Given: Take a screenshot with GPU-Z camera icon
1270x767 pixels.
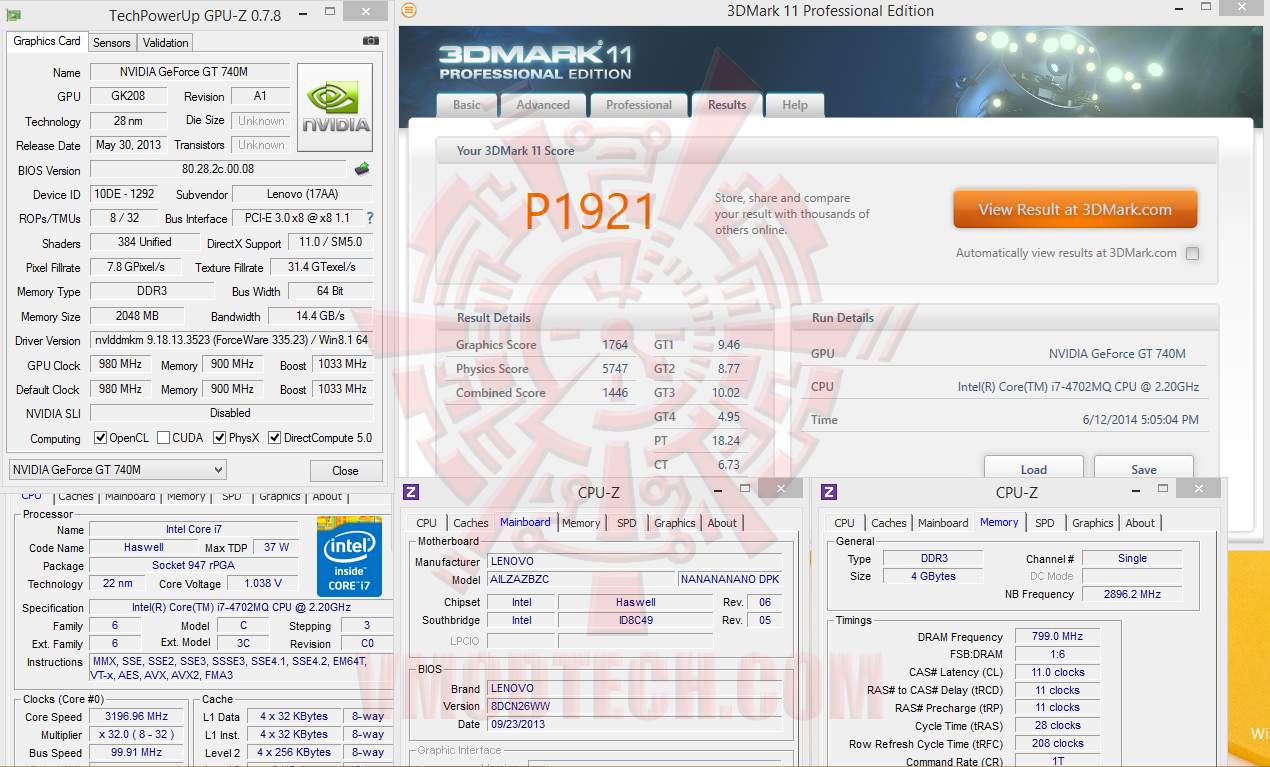Looking at the screenshot, I should coord(371,41).
